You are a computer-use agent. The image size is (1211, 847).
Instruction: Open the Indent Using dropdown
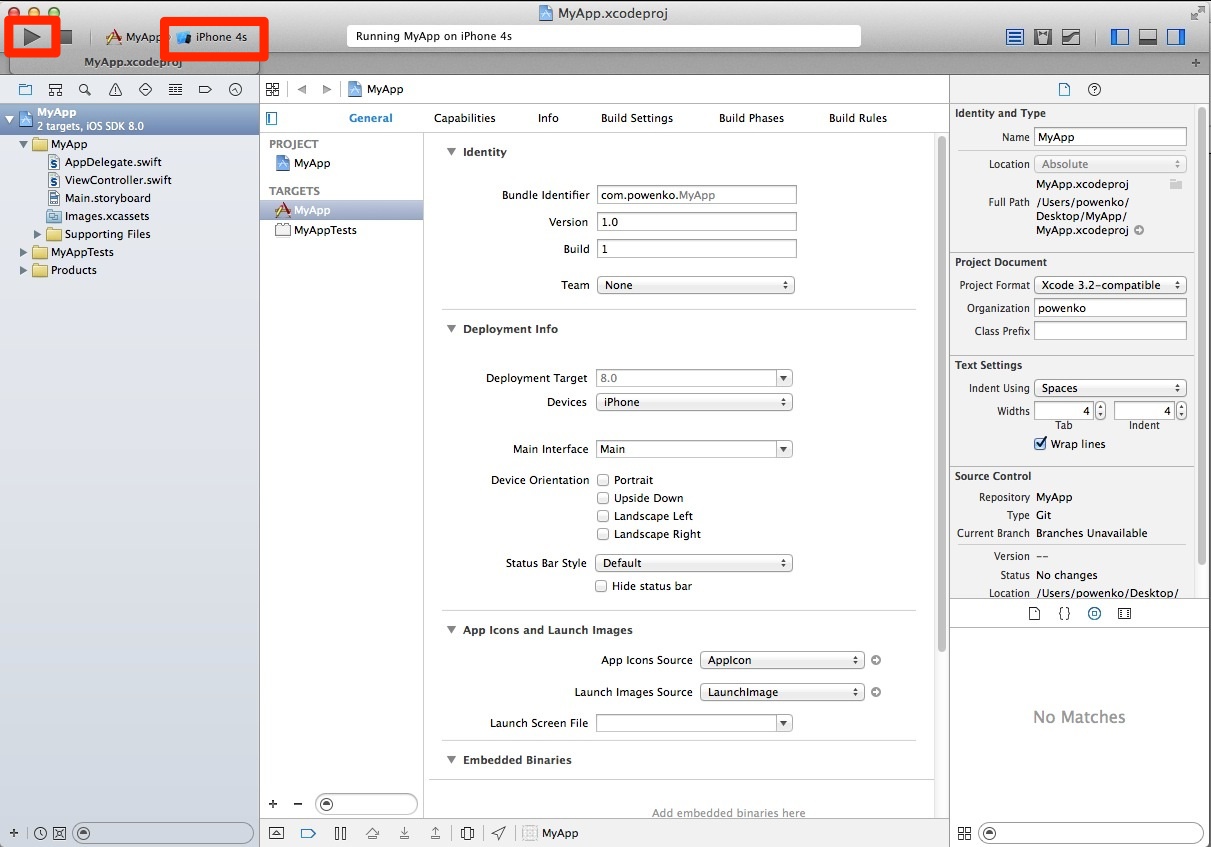coord(1110,388)
